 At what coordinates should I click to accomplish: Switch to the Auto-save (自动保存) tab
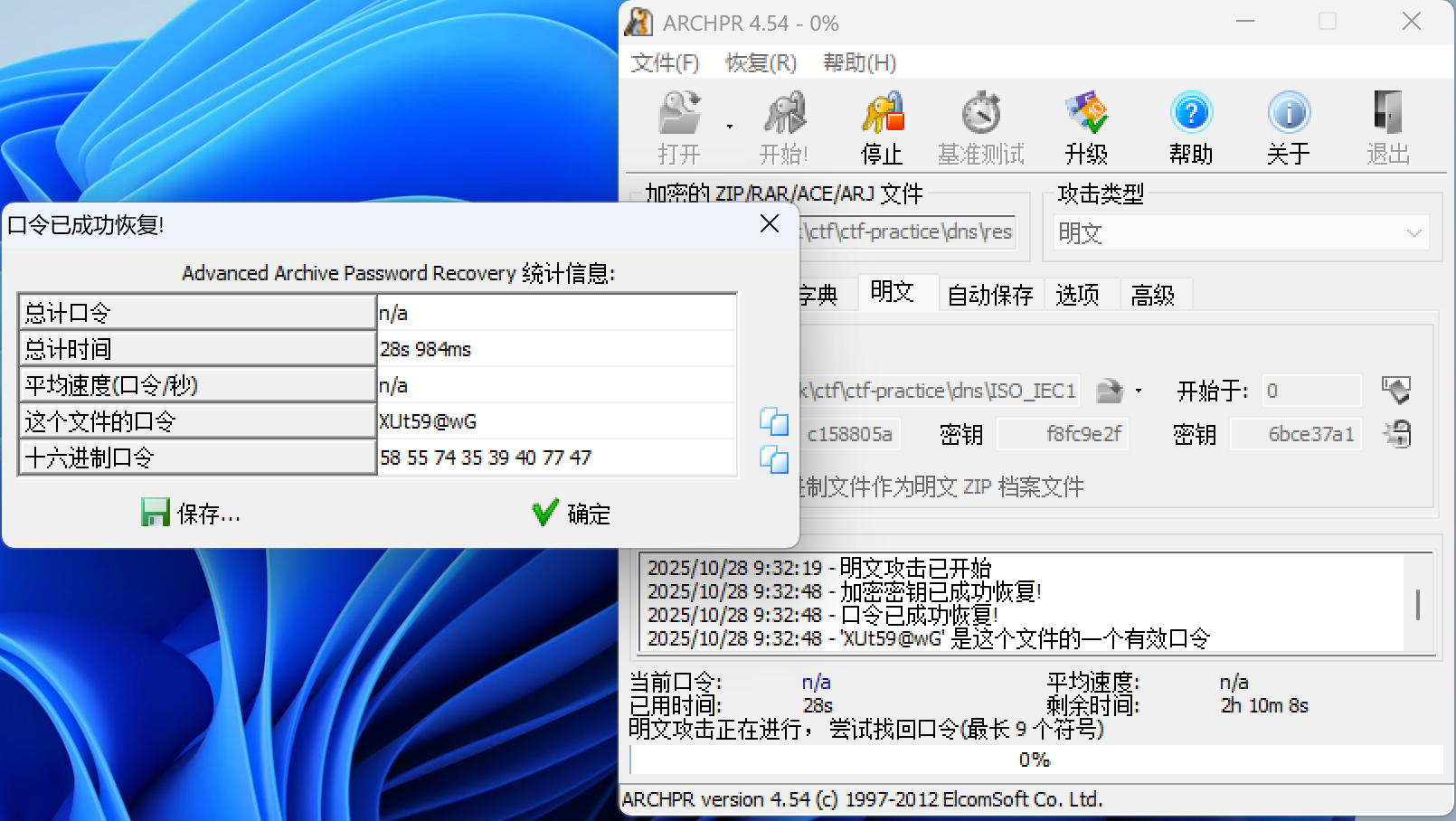(x=989, y=295)
